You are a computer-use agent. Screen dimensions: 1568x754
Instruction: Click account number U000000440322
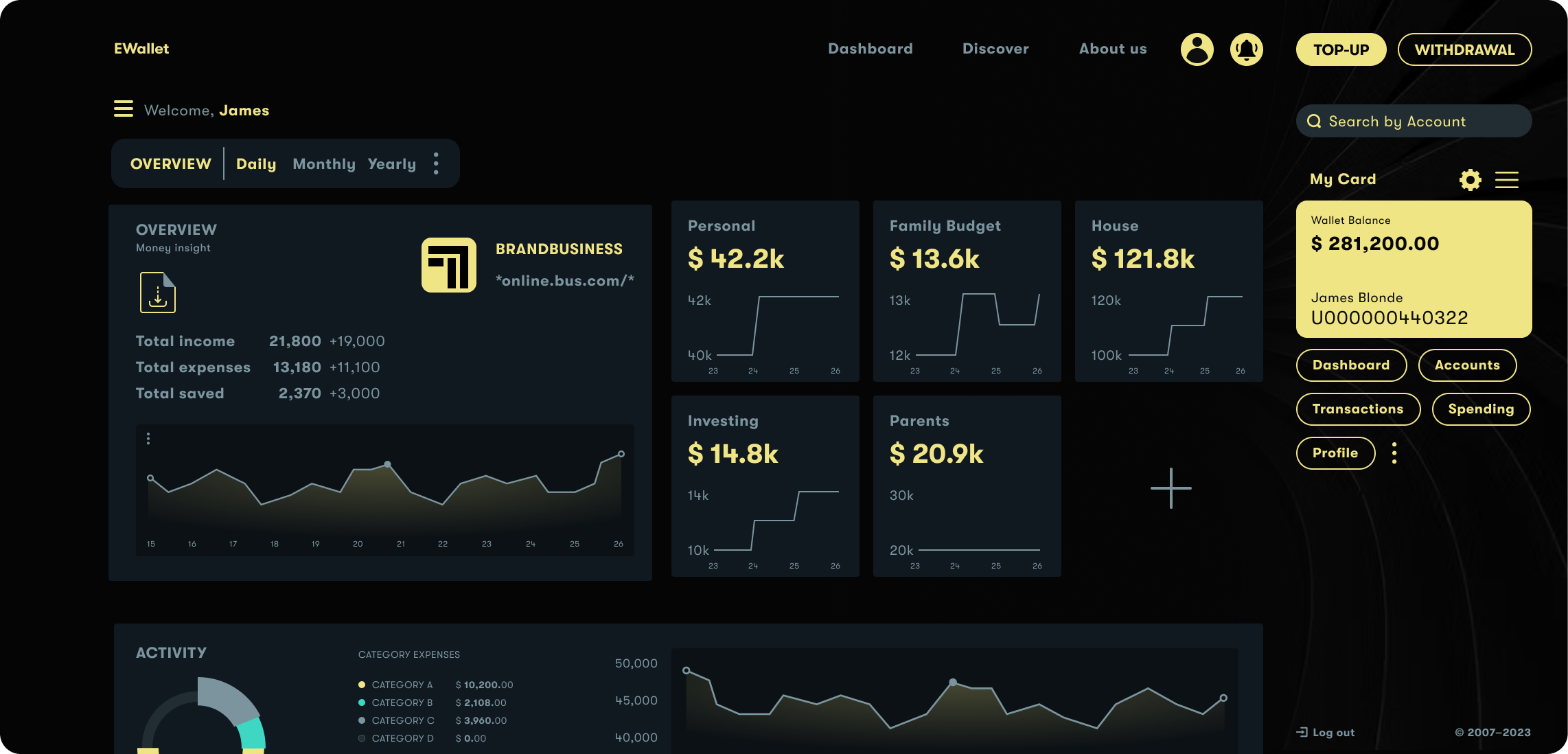pos(1390,318)
